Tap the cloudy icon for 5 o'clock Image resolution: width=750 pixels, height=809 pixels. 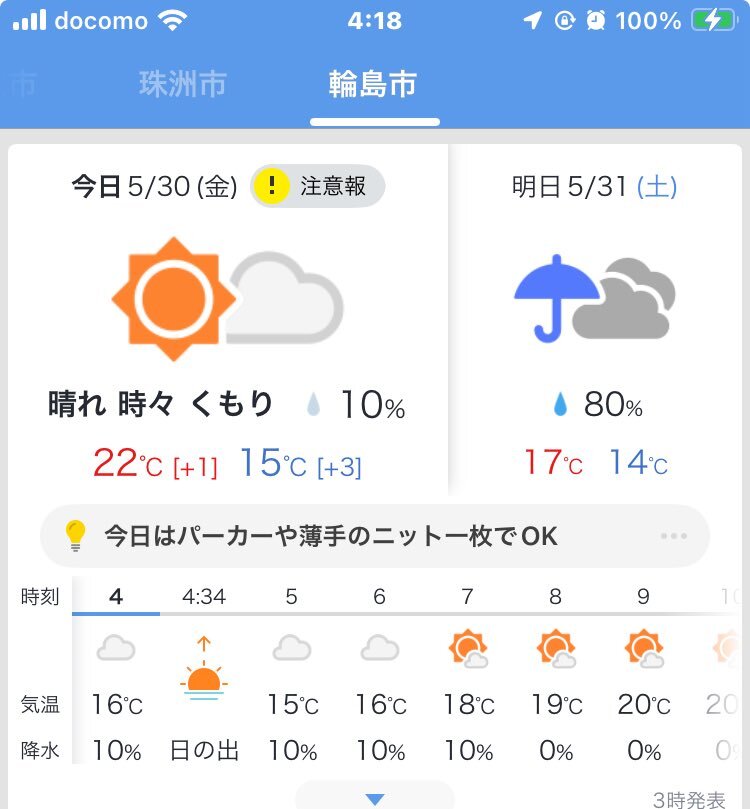click(x=292, y=648)
